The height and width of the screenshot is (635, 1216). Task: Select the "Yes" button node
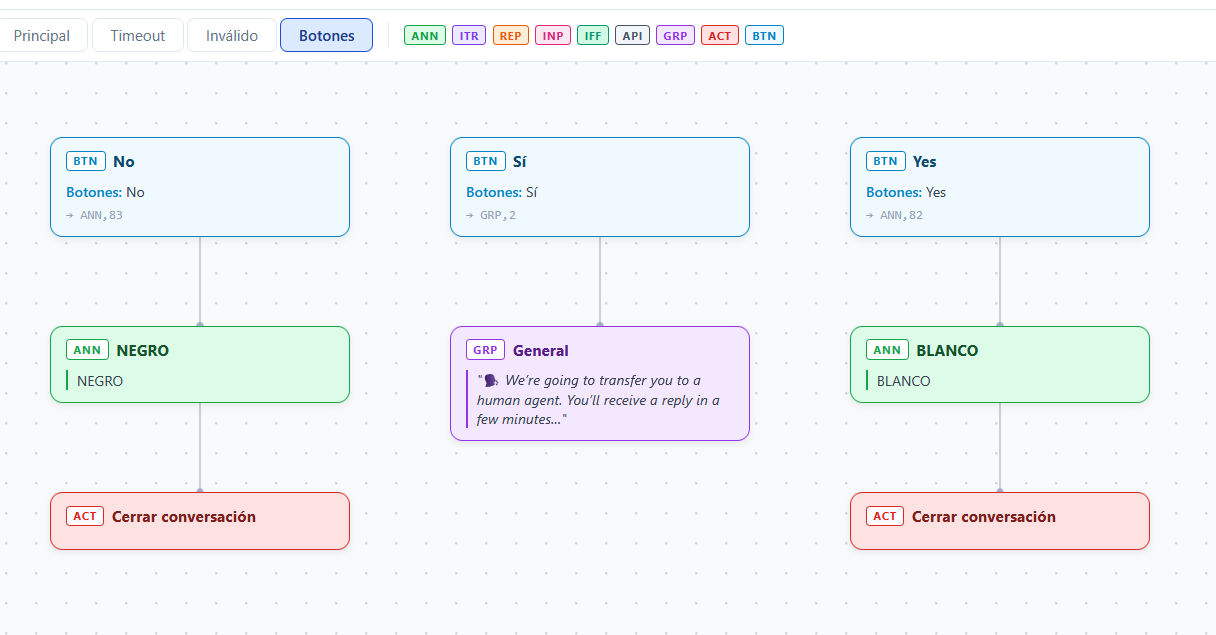(1000, 187)
